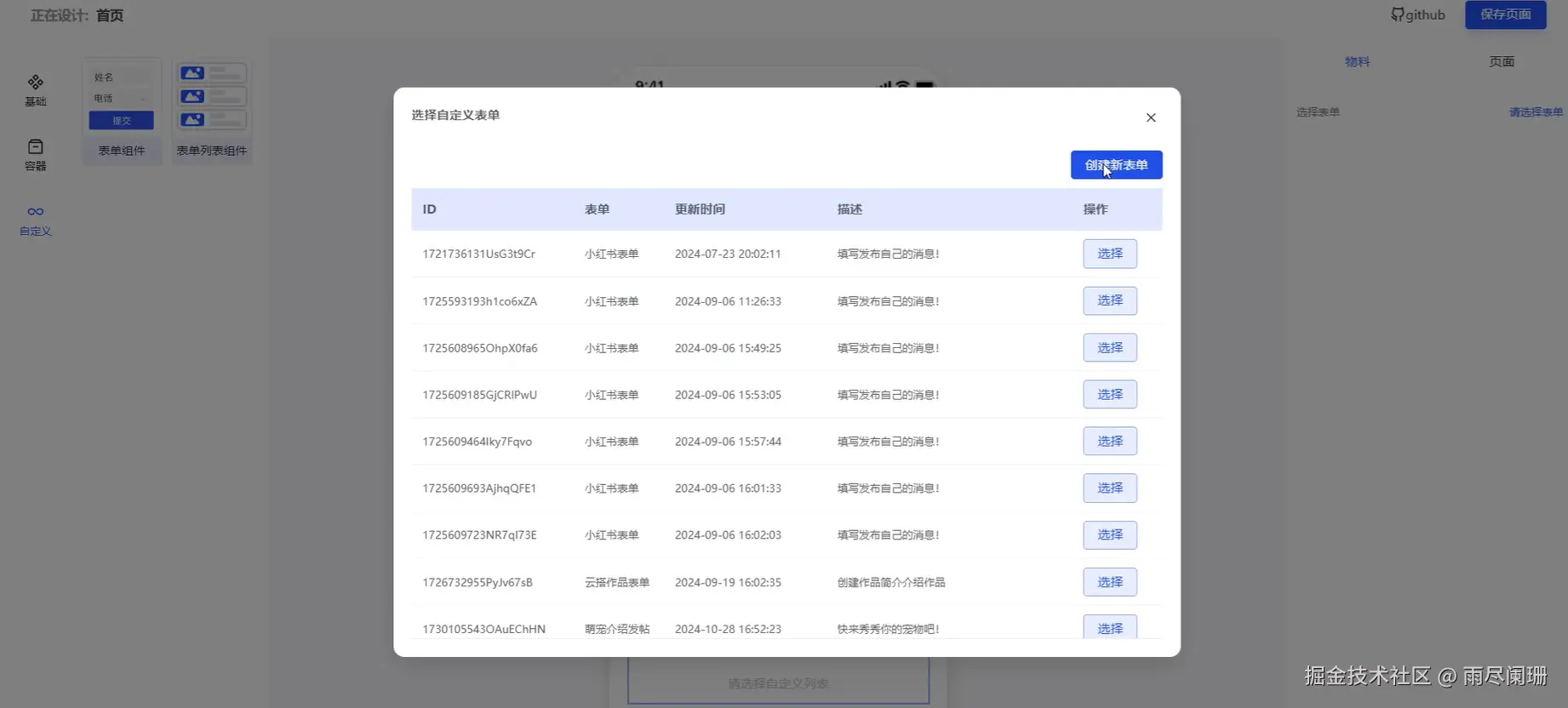
Task: Click the 保存页面 button
Action: [1505, 14]
